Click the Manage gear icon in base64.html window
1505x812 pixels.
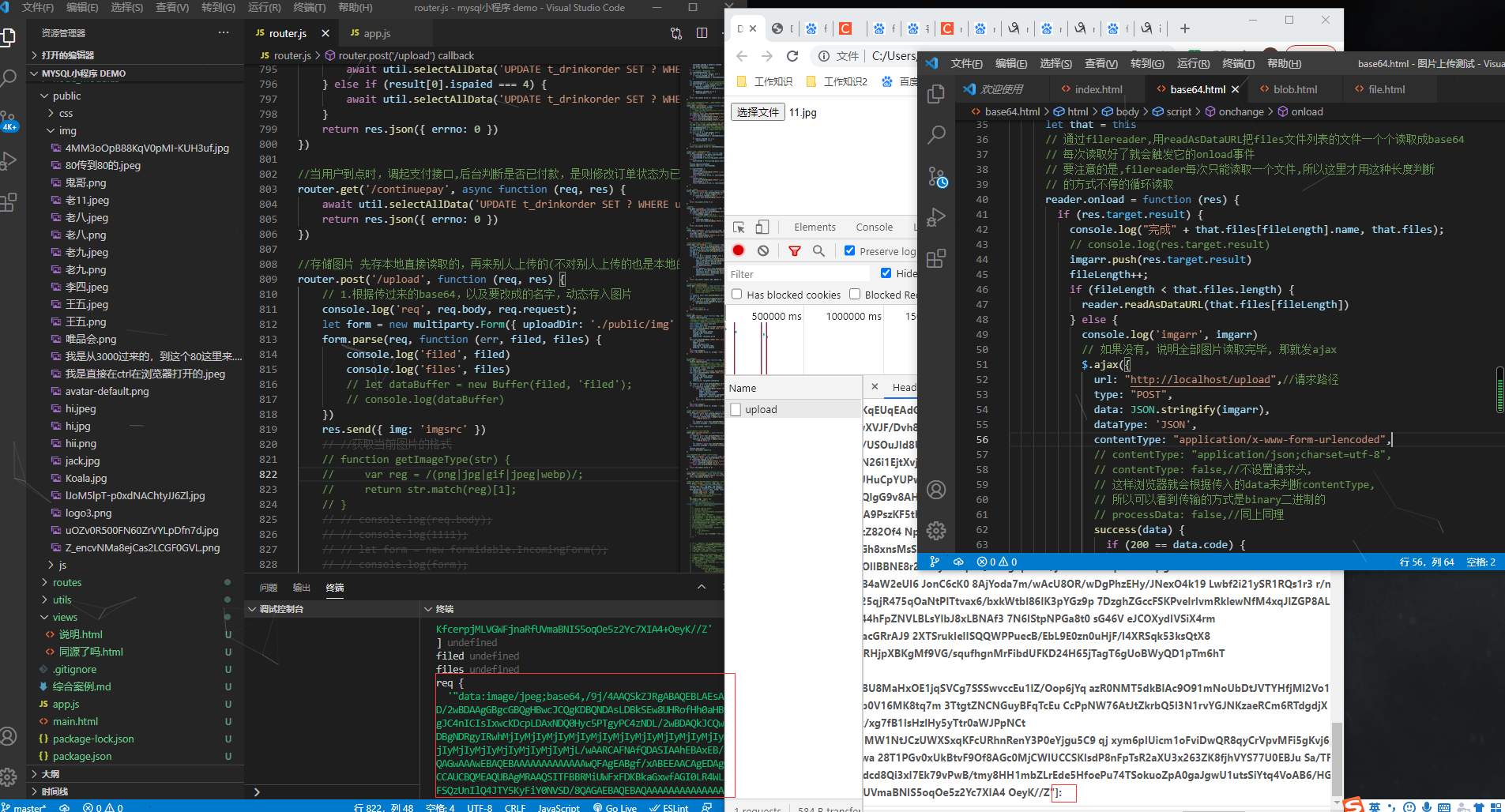pos(936,531)
